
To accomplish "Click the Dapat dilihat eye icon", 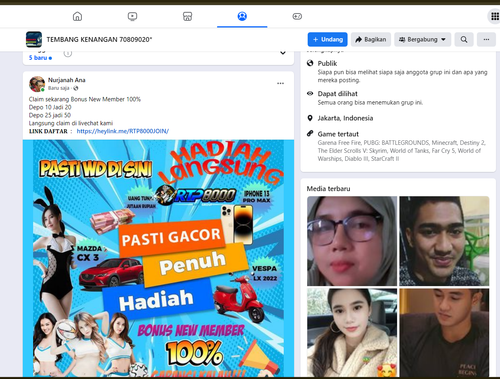I will tap(310, 93).
